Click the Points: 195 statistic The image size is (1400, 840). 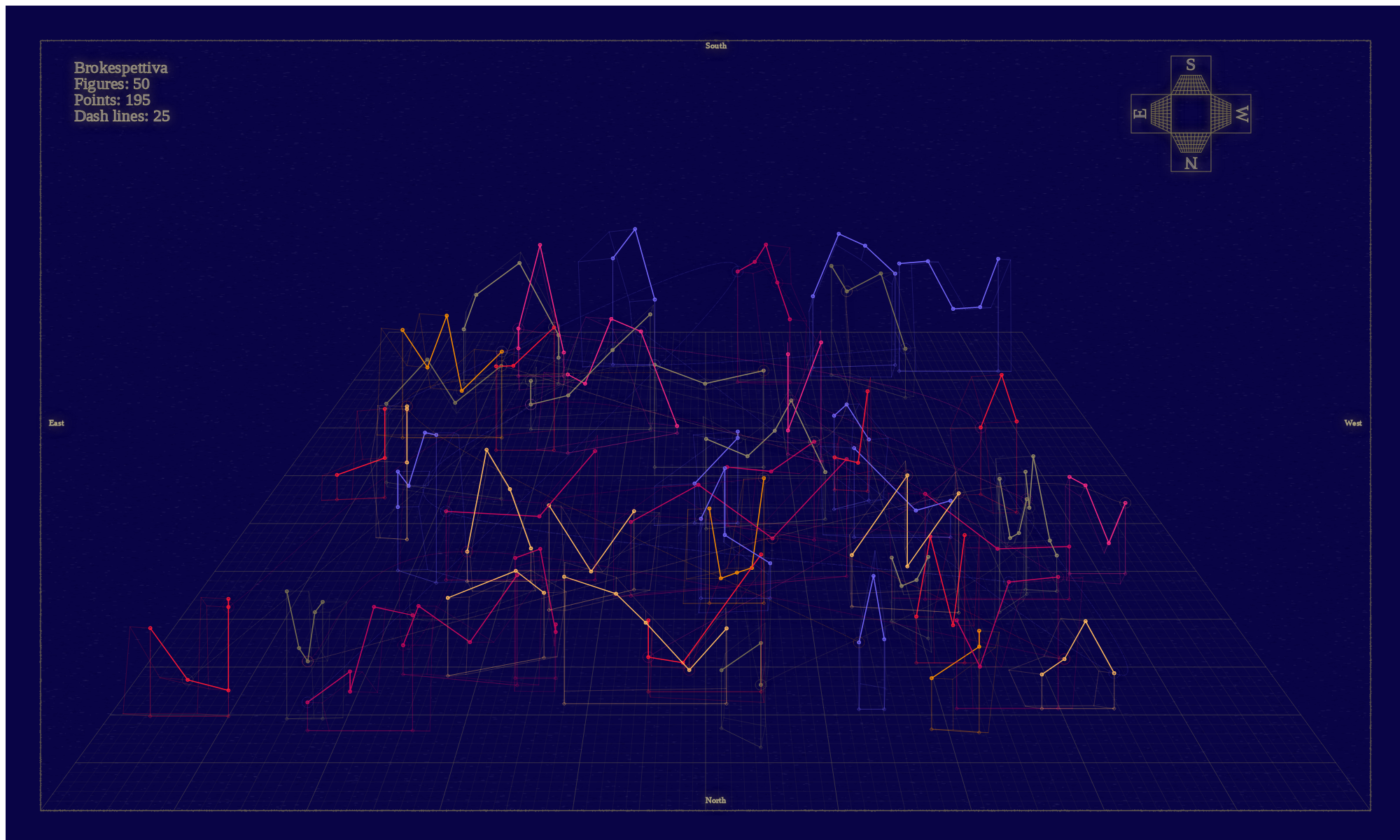pos(112,100)
